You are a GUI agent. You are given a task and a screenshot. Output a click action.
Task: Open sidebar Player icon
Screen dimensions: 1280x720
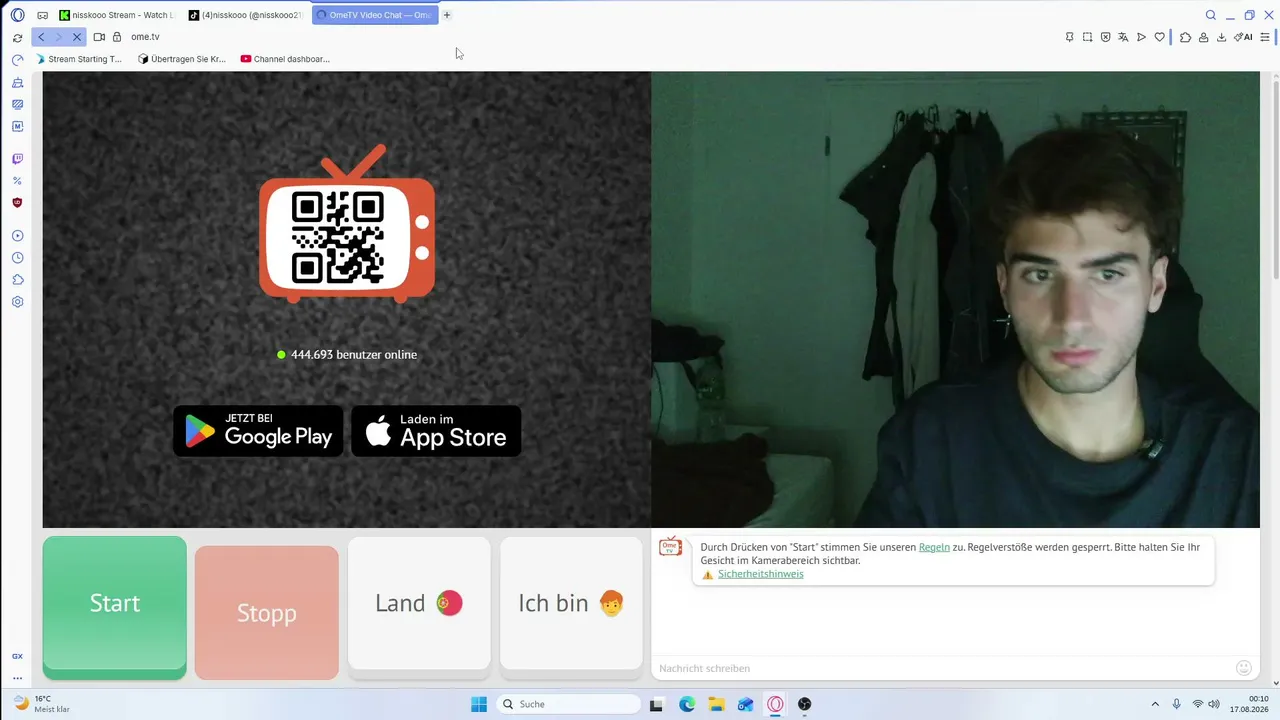click(17, 236)
